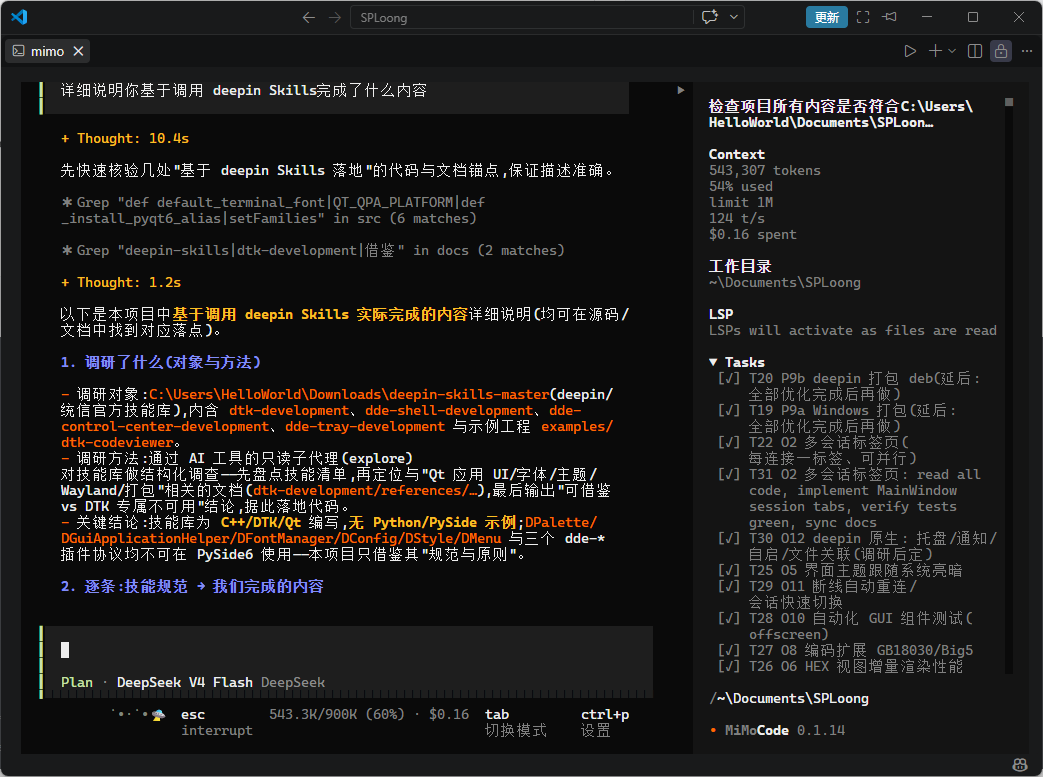Open the chat/copilot icon in title bar
Screen dimensions: 1043x777
tap(710, 17)
